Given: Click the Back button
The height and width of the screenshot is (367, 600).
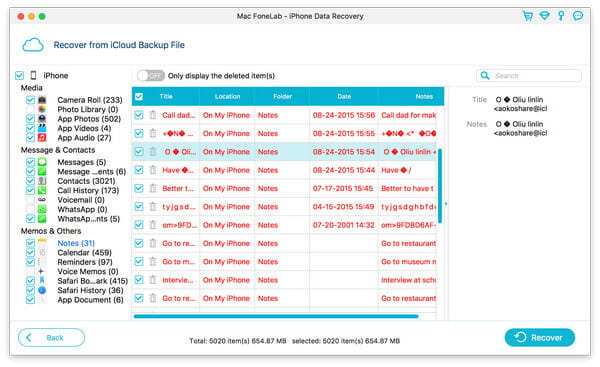Looking at the screenshot, I should click(x=51, y=338).
